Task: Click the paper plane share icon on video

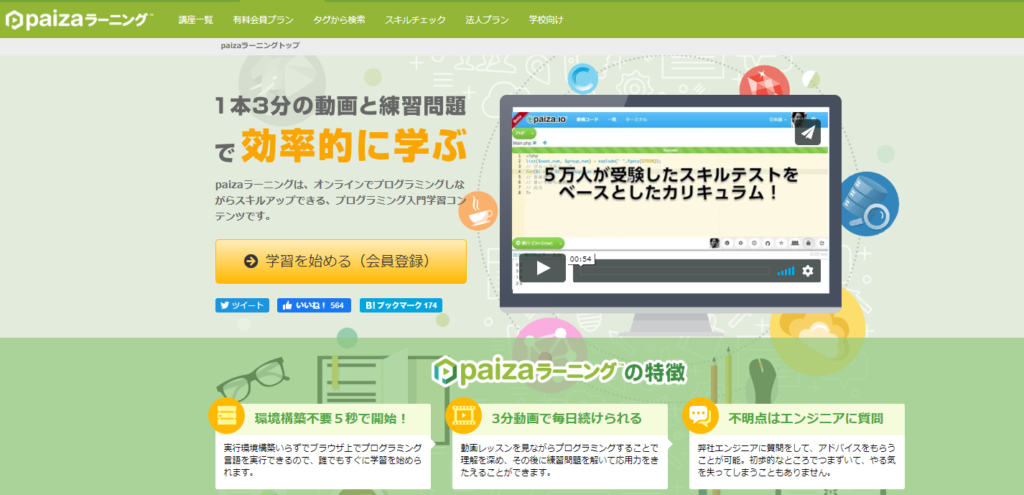Action: point(808,132)
